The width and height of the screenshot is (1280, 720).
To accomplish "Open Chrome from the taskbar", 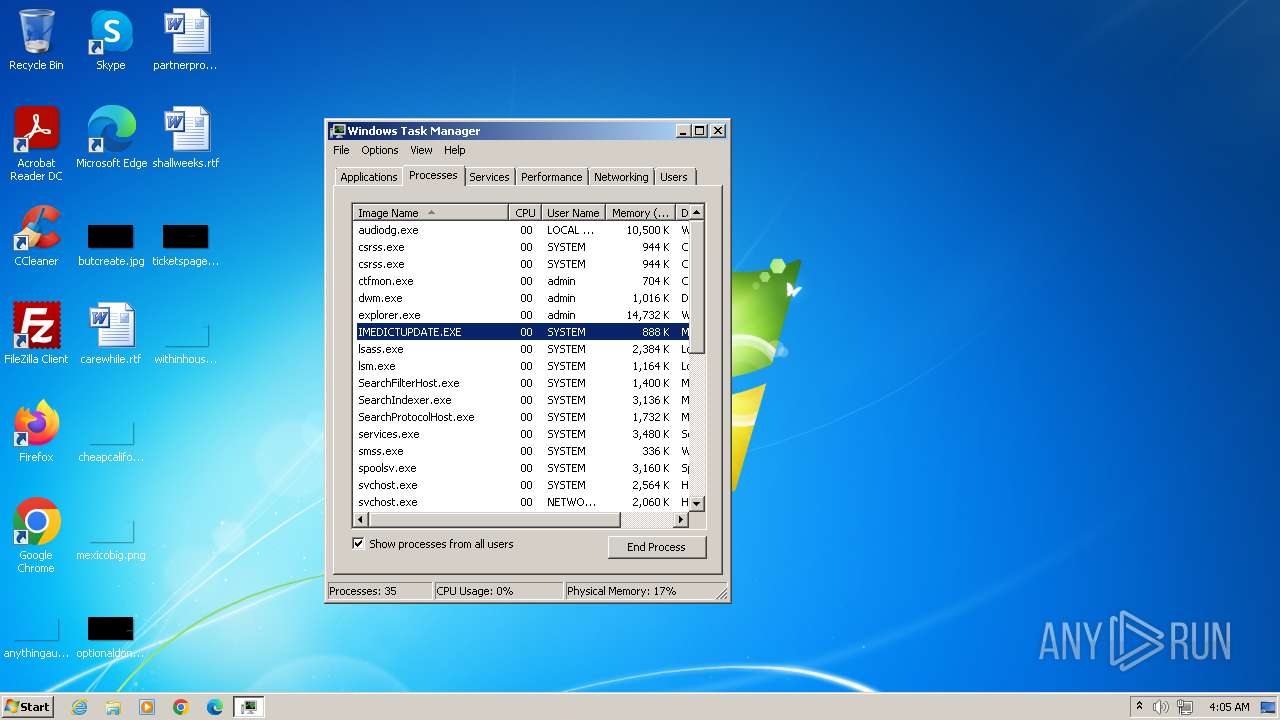I will [181, 707].
